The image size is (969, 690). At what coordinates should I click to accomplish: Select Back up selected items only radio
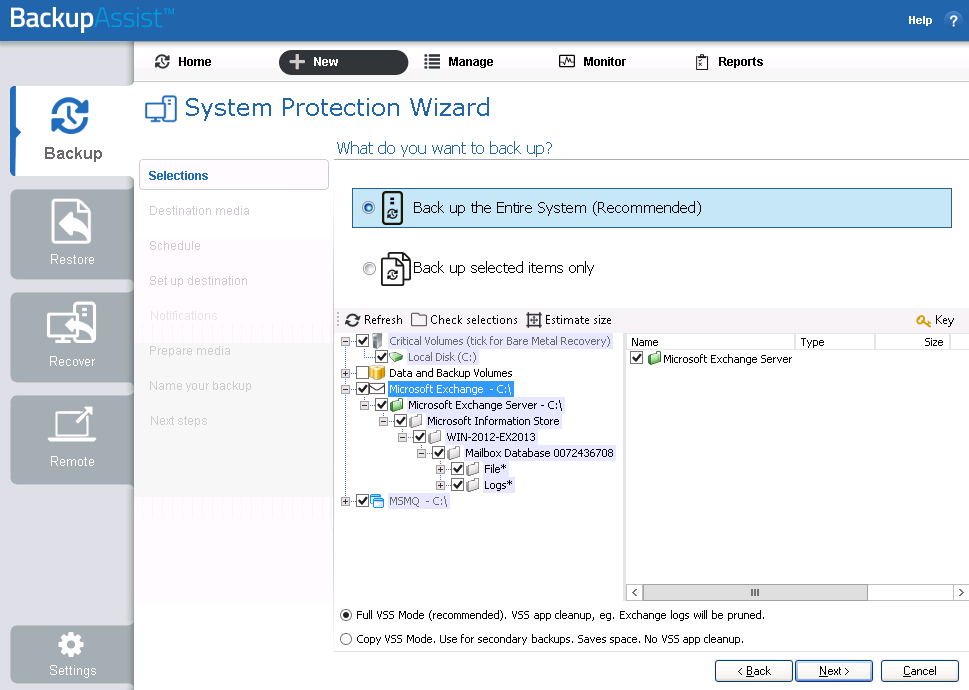coord(369,269)
